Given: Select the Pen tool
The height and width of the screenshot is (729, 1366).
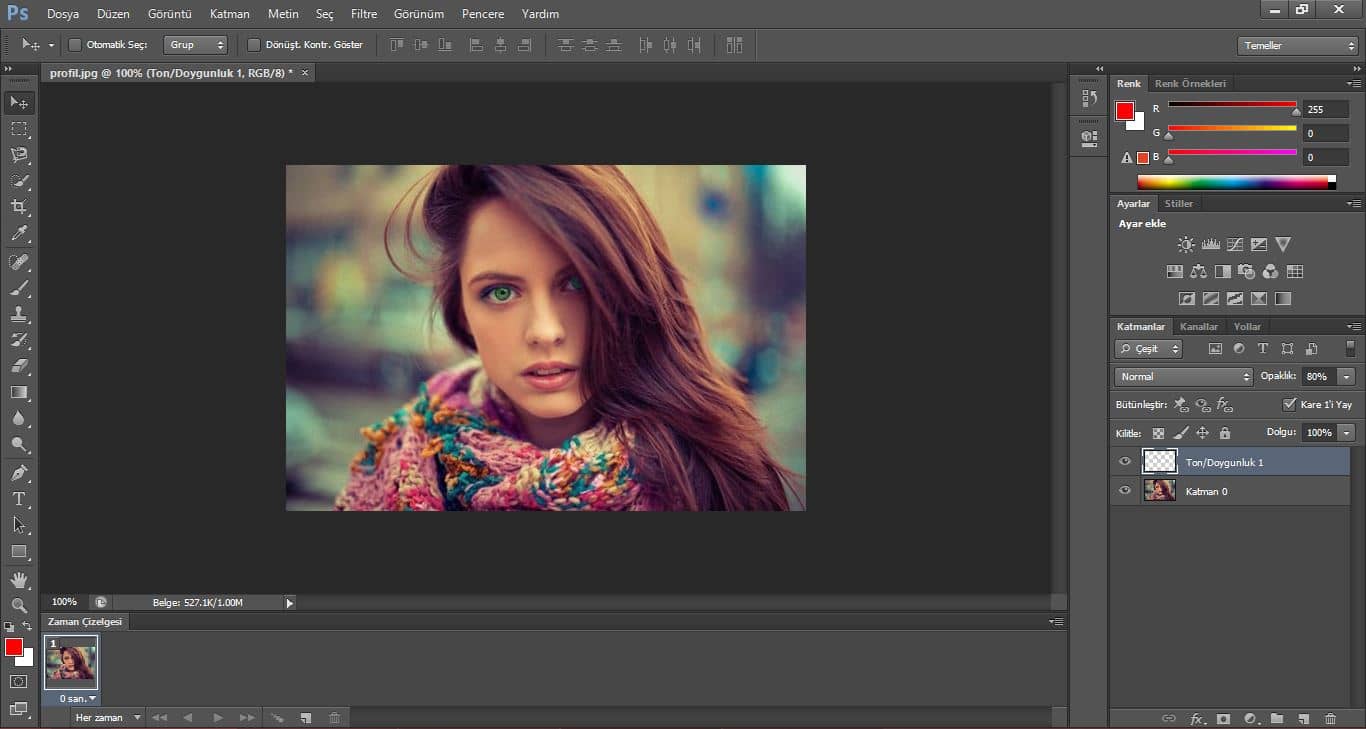Looking at the screenshot, I should [19, 472].
